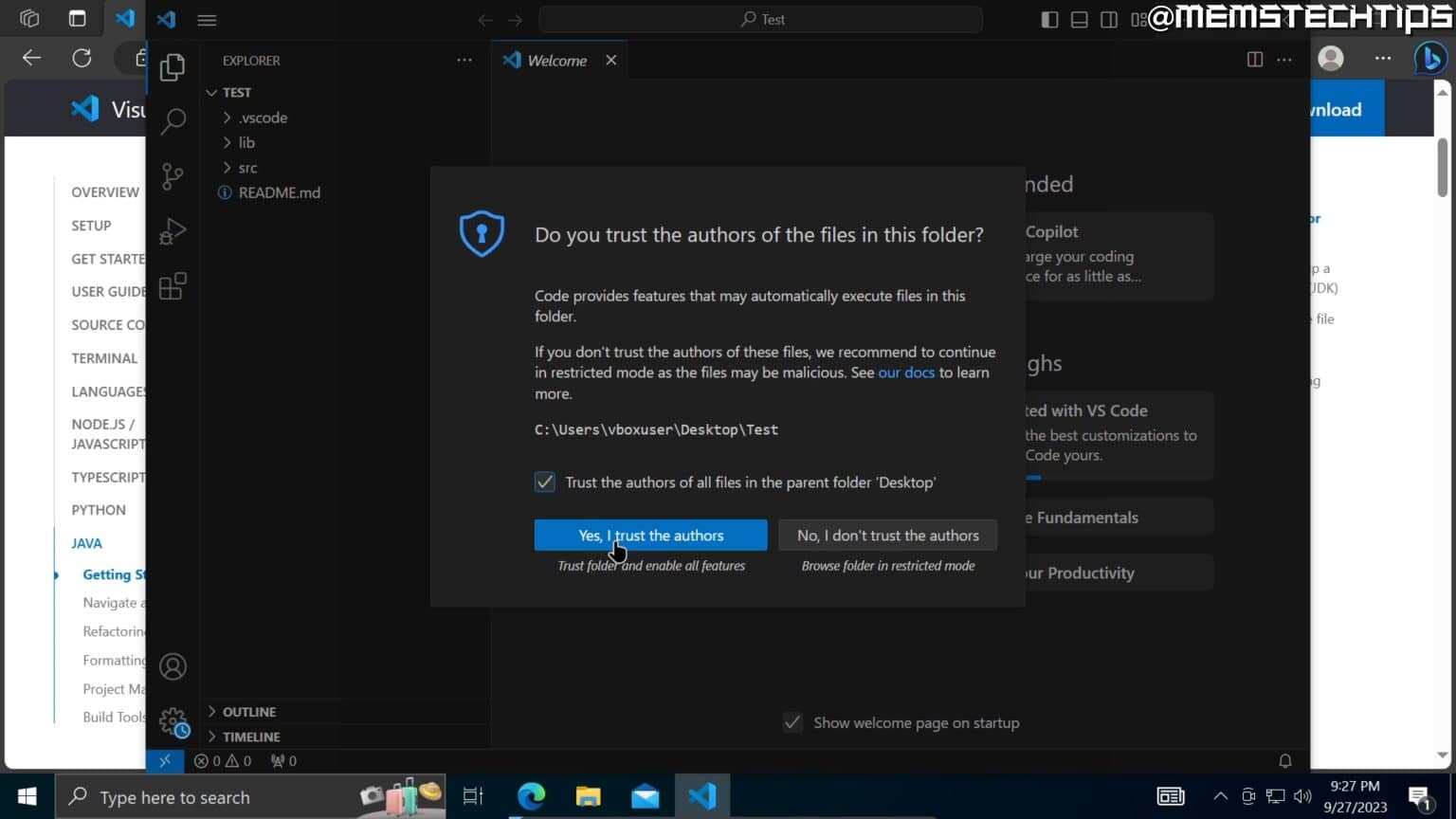Screen dimensions: 1456x819
Task: Toggle the secondary side bar layout icon
Action: (x=1108, y=20)
